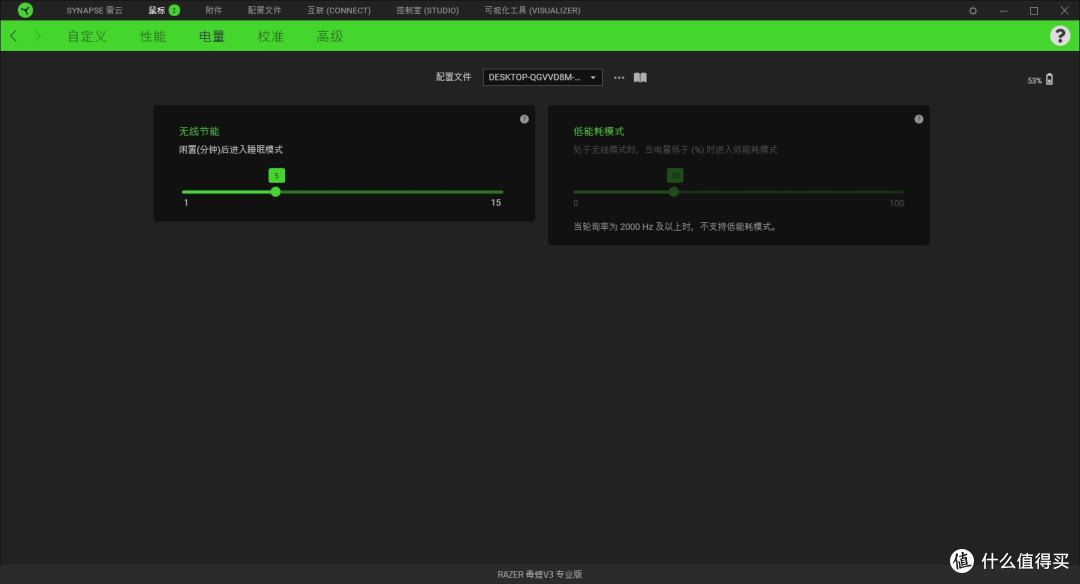Open the profile book icon

tap(640, 77)
